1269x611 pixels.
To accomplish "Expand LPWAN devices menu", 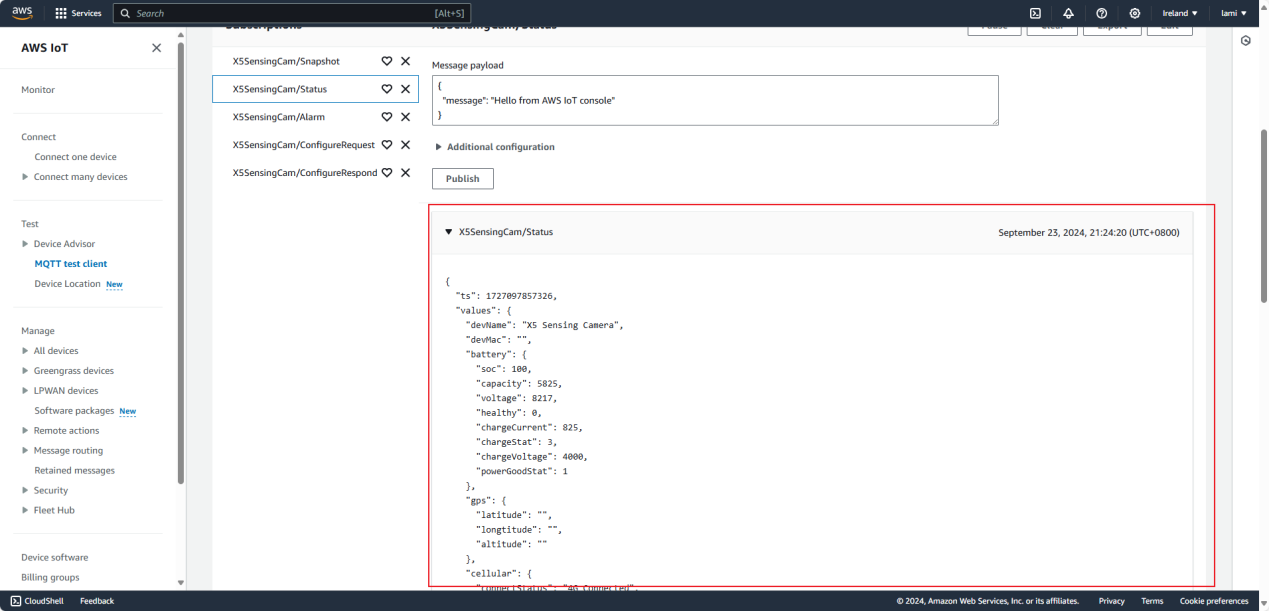I will [25, 391].
